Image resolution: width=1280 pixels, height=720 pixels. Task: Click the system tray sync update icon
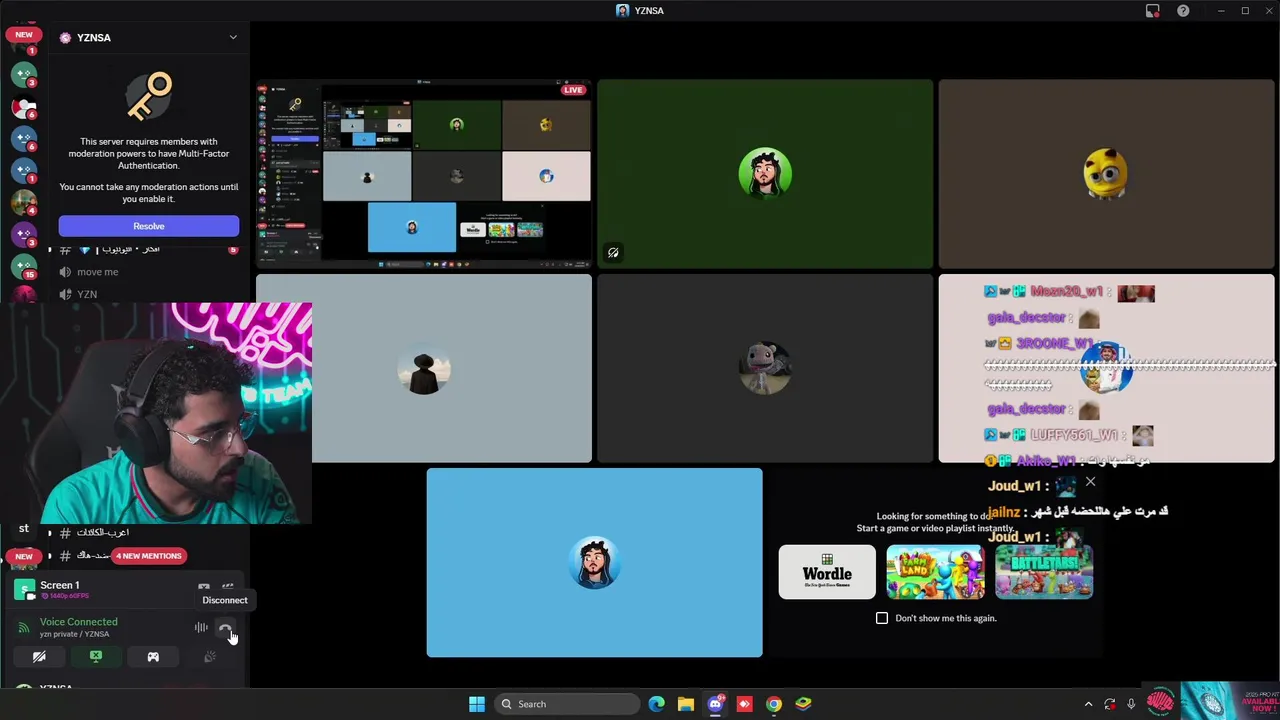coord(1110,704)
